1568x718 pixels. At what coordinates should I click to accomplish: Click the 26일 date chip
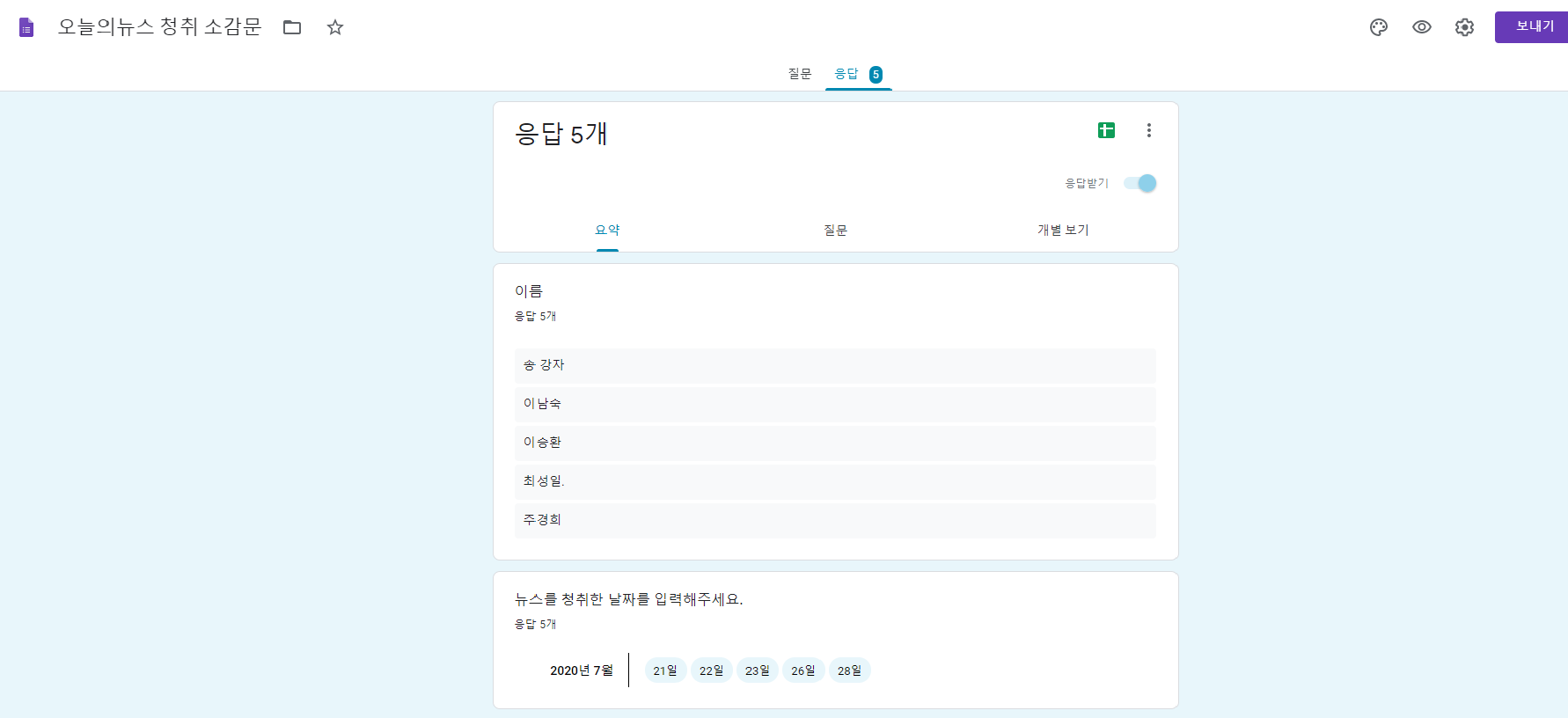(x=802, y=670)
